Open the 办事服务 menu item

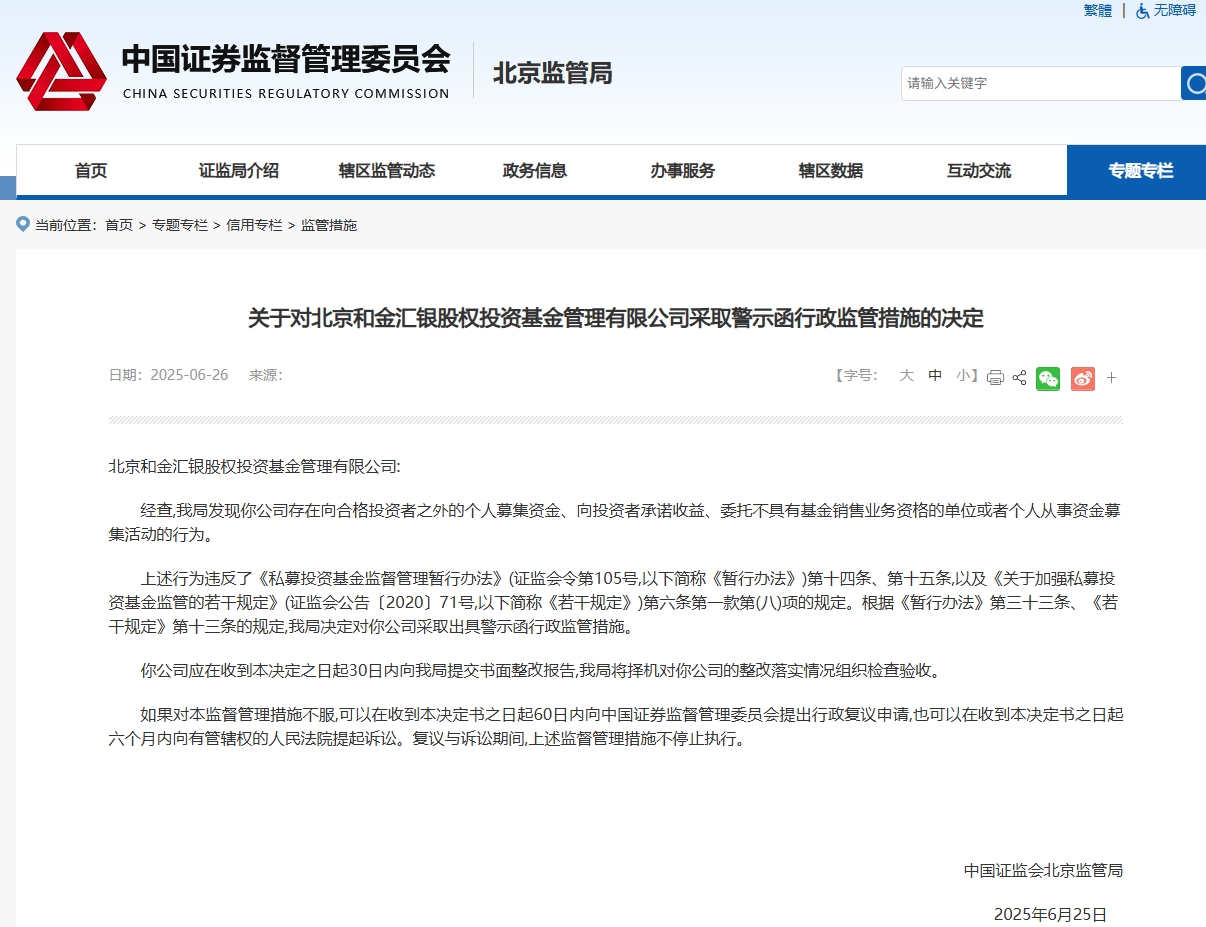point(683,170)
